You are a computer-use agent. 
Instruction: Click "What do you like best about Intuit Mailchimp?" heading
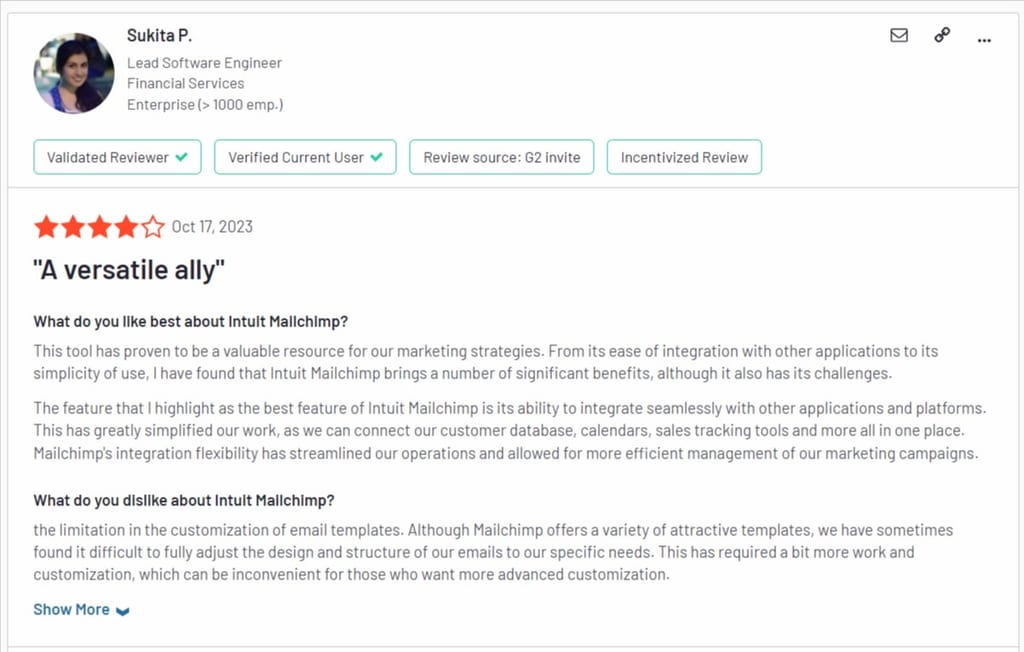coord(191,321)
